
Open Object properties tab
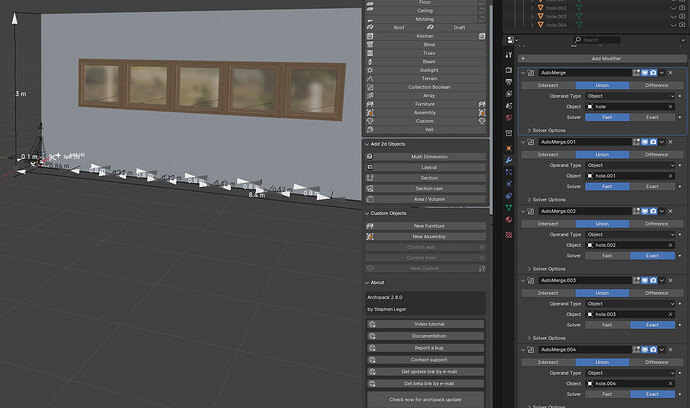509,148
